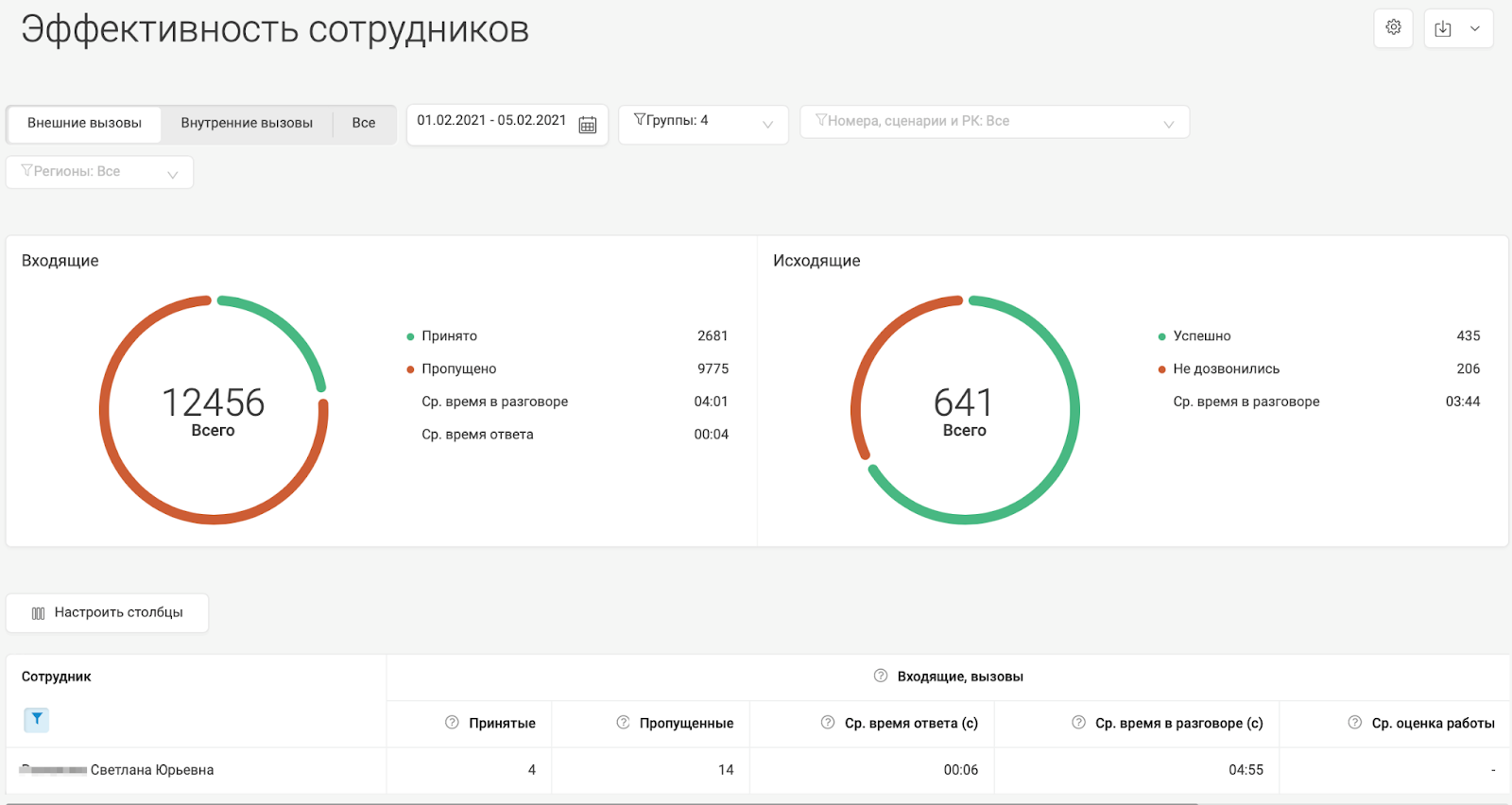Screen dimensions: 1512x805
Task: Switch to Внешние вызовы tab
Action: coord(84,123)
